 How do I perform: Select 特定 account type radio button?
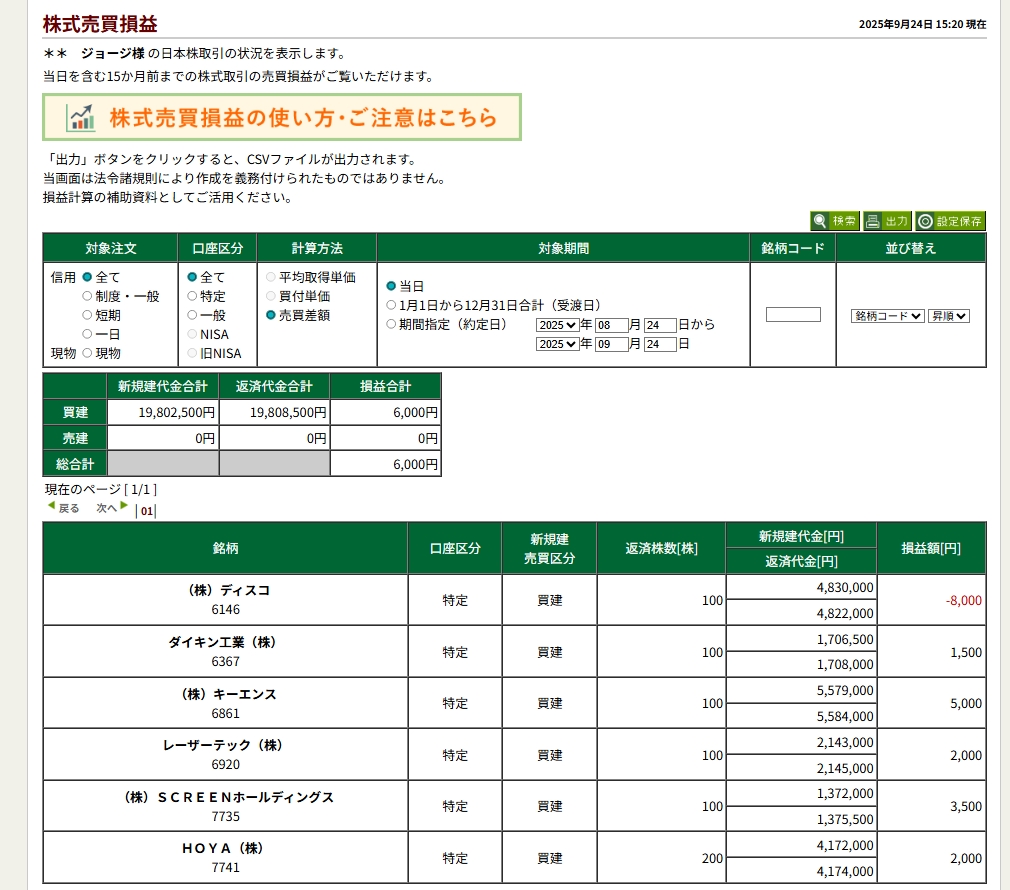[192, 296]
